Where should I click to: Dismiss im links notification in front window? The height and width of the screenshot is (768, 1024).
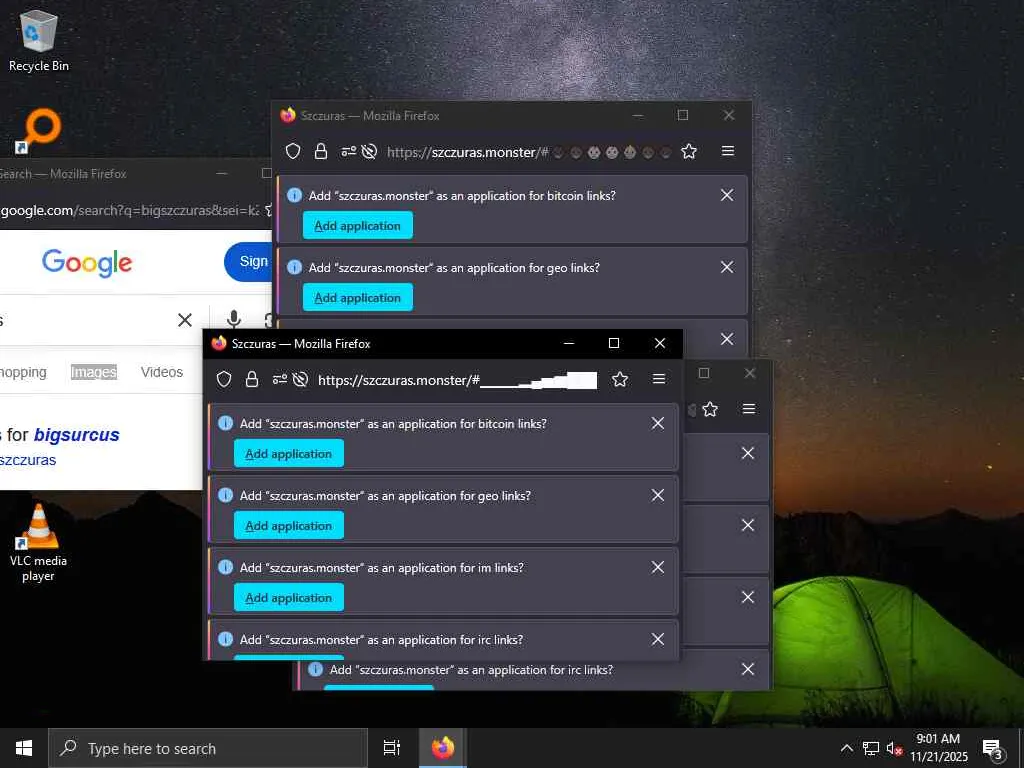click(658, 567)
